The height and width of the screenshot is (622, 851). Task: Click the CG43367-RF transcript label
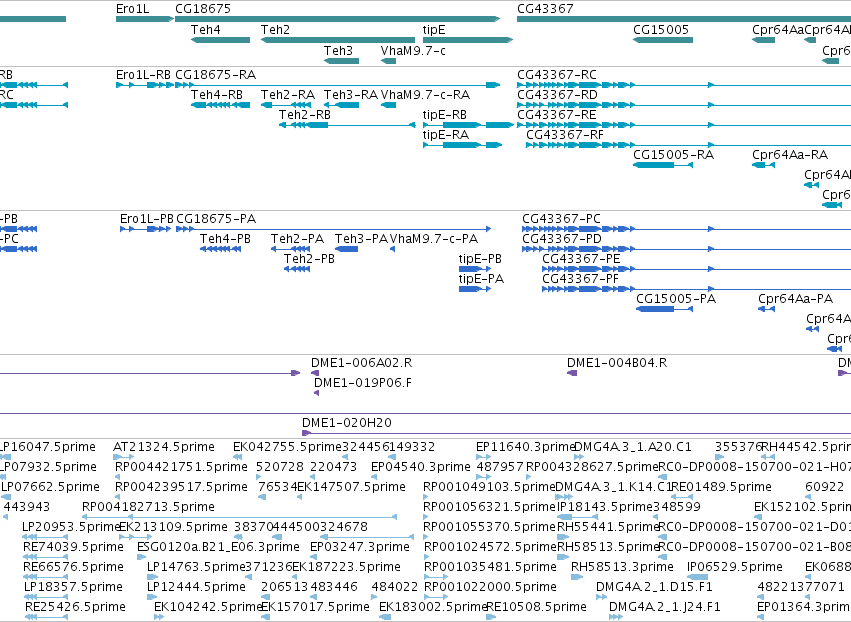(565, 135)
